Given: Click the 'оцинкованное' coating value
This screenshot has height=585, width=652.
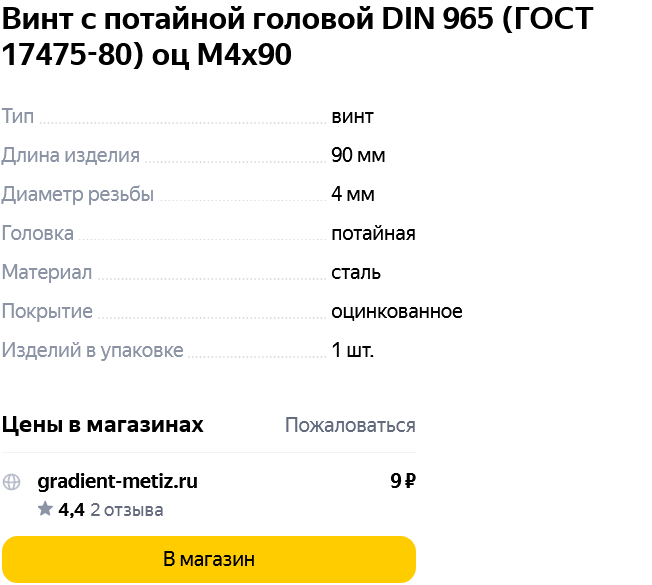Looking at the screenshot, I should point(397,312).
